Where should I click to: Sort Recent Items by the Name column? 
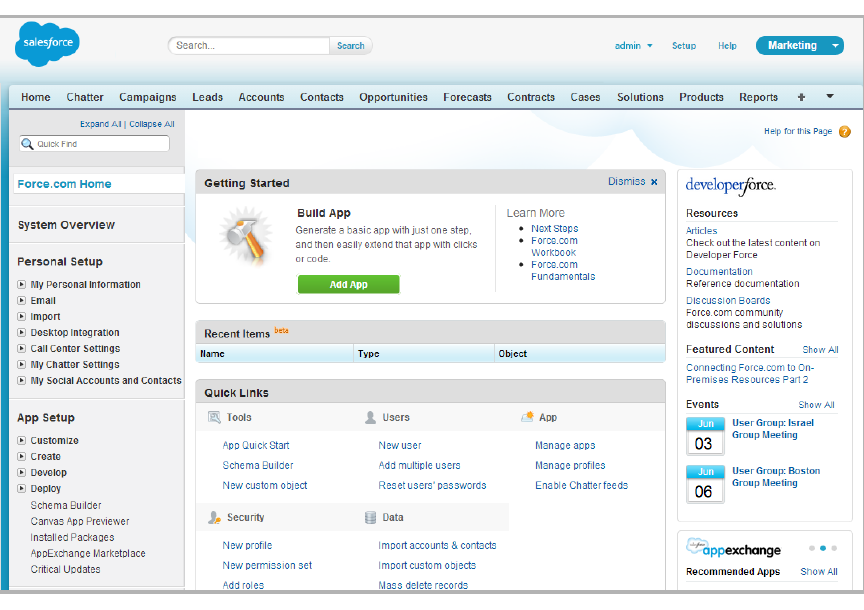pos(212,354)
